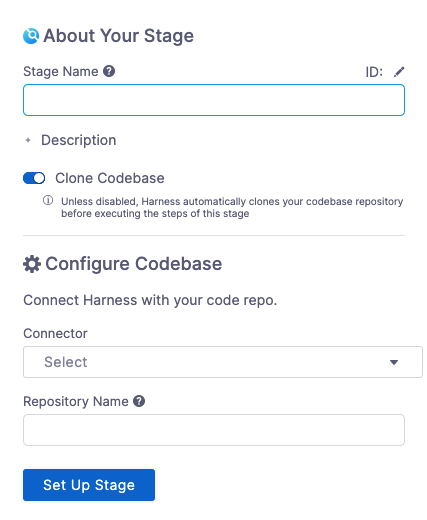Screen dimensions: 427x520
Task: Click the Connector dropdown caret arrow
Action: [394, 362]
